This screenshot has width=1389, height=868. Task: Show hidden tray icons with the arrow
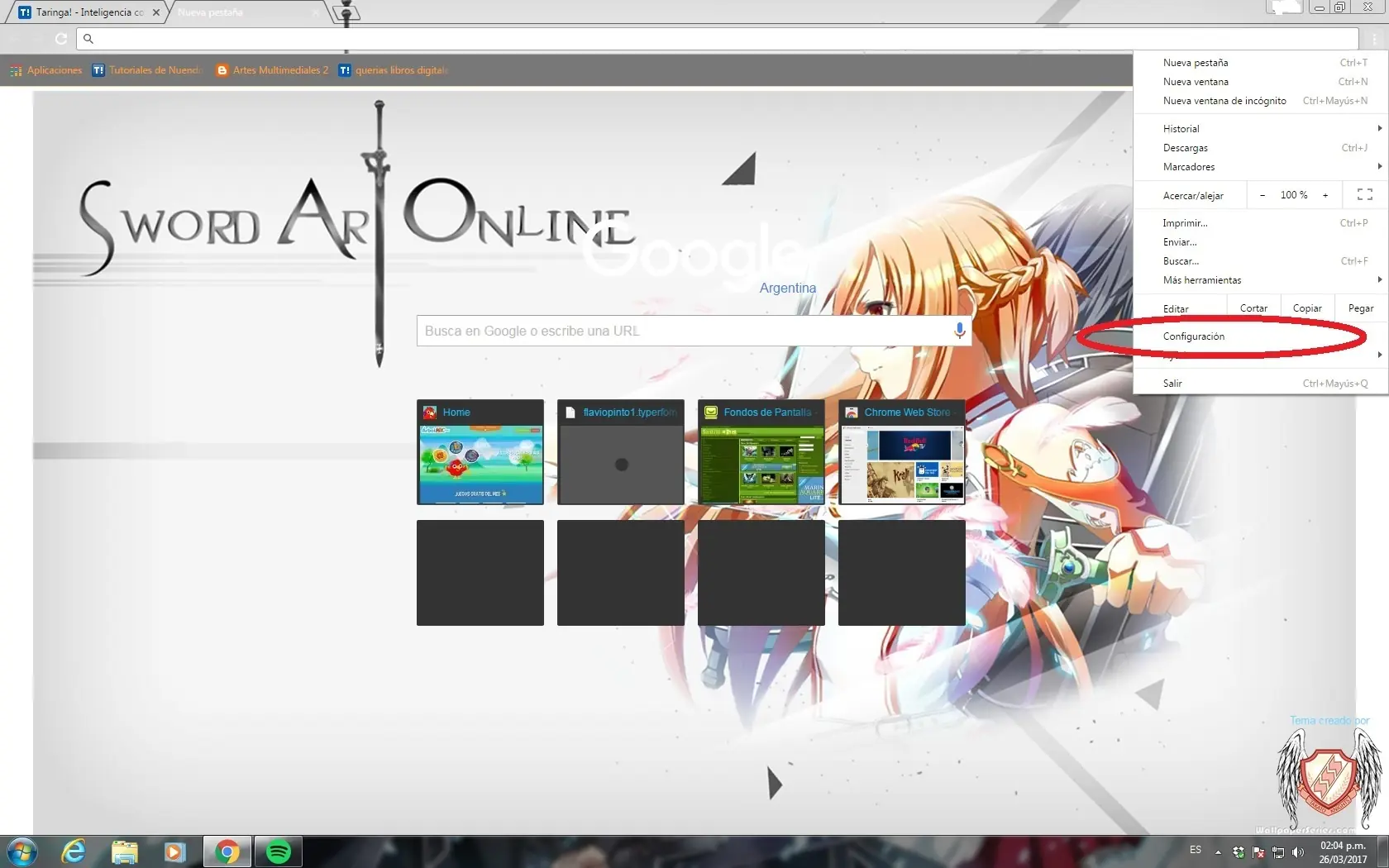point(1218,851)
